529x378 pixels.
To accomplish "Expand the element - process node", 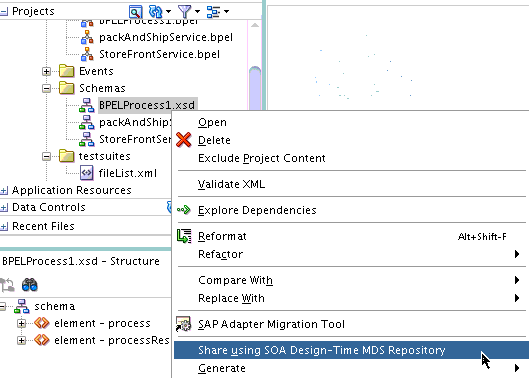I will pyautogui.click(x=22, y=324).
